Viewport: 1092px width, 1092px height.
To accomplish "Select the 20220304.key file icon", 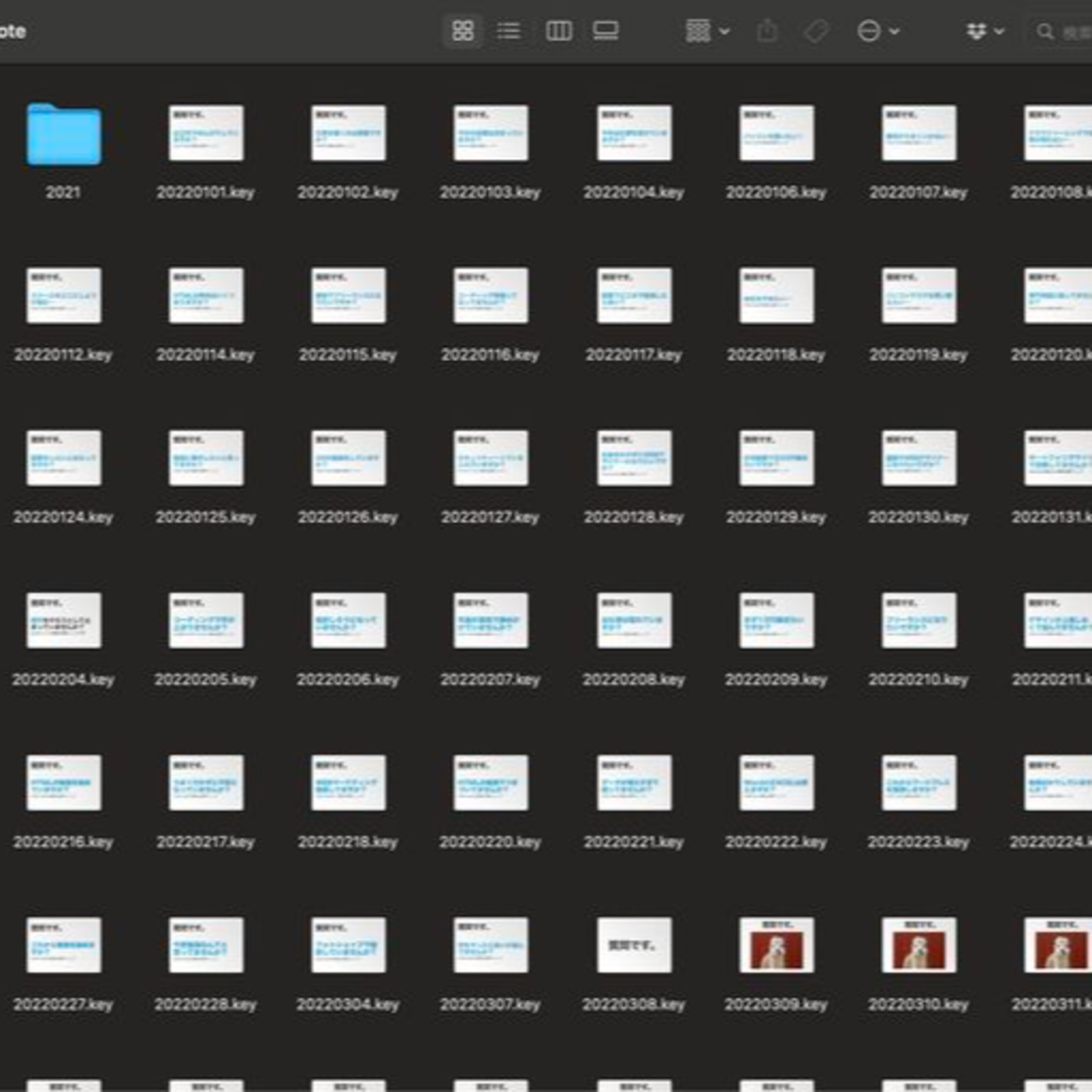I will [x=348, y=945].
